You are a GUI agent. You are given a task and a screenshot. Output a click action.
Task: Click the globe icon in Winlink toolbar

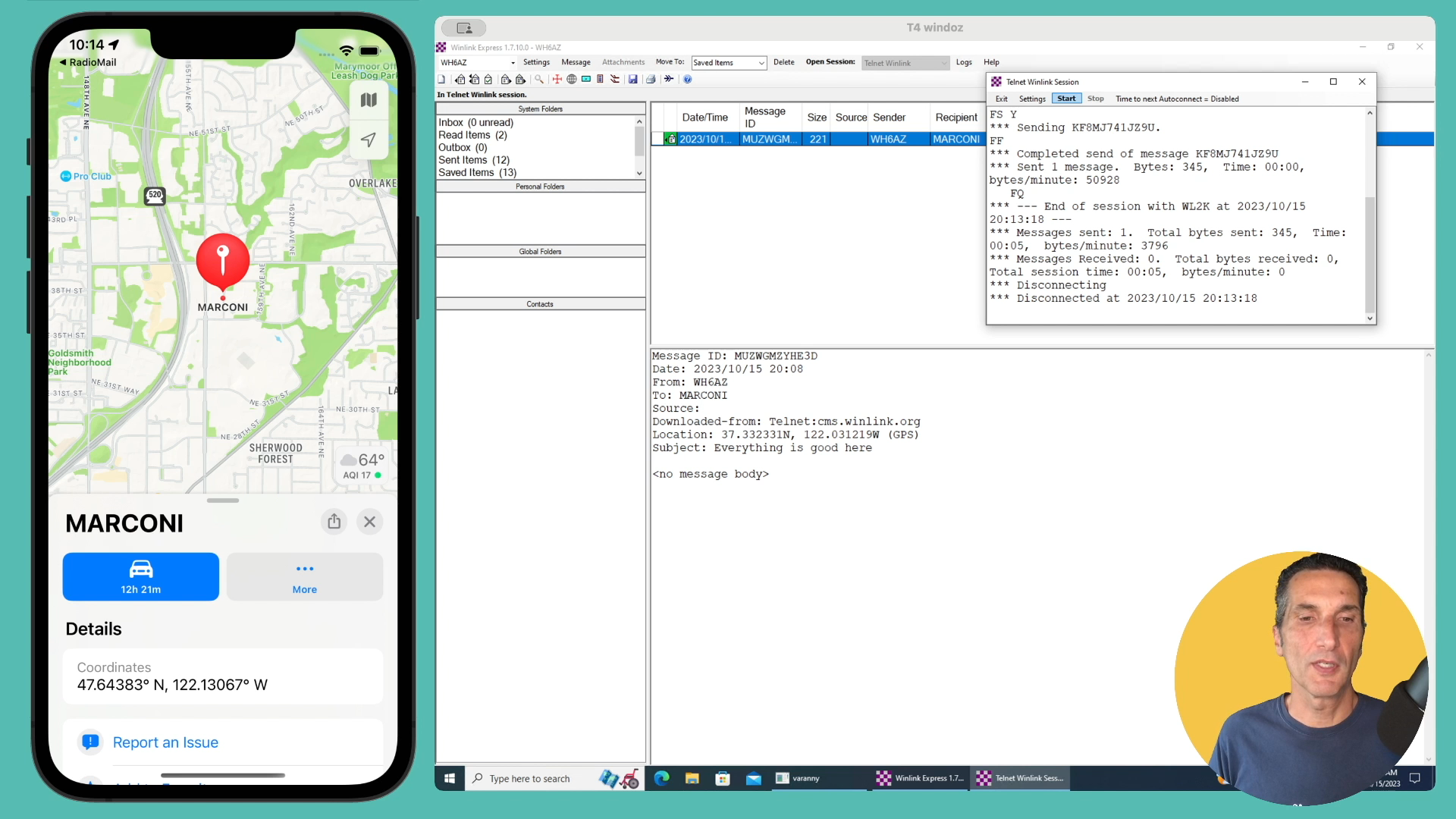tap(572, 79)
